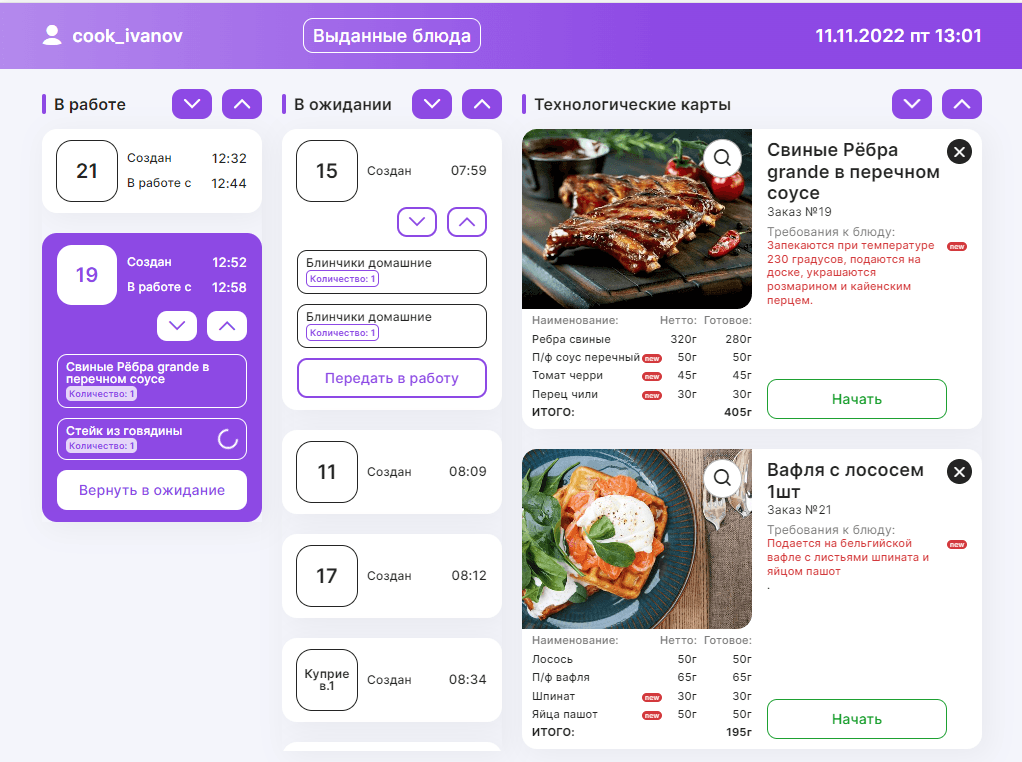
Task: Click Вернуть в ожидание for order 19
Action: pyautogui.click(x=152, y=490)
